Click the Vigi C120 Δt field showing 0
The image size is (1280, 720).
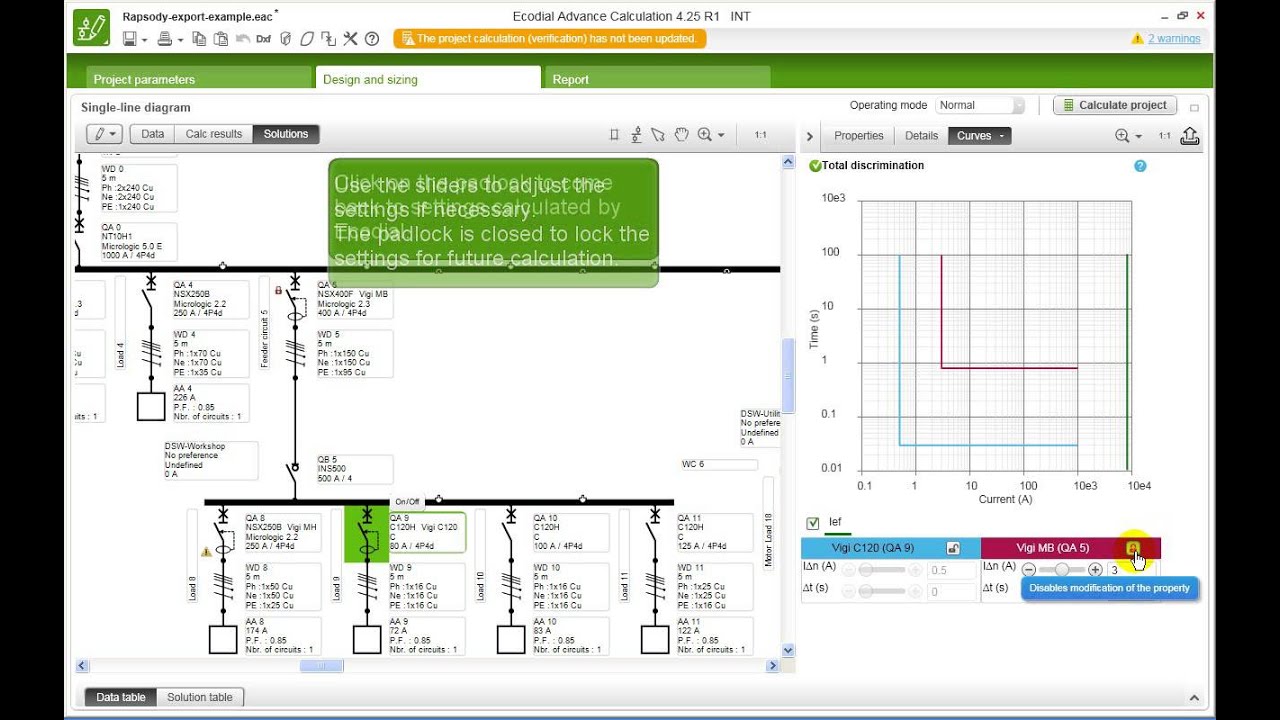tap(951, 592)
